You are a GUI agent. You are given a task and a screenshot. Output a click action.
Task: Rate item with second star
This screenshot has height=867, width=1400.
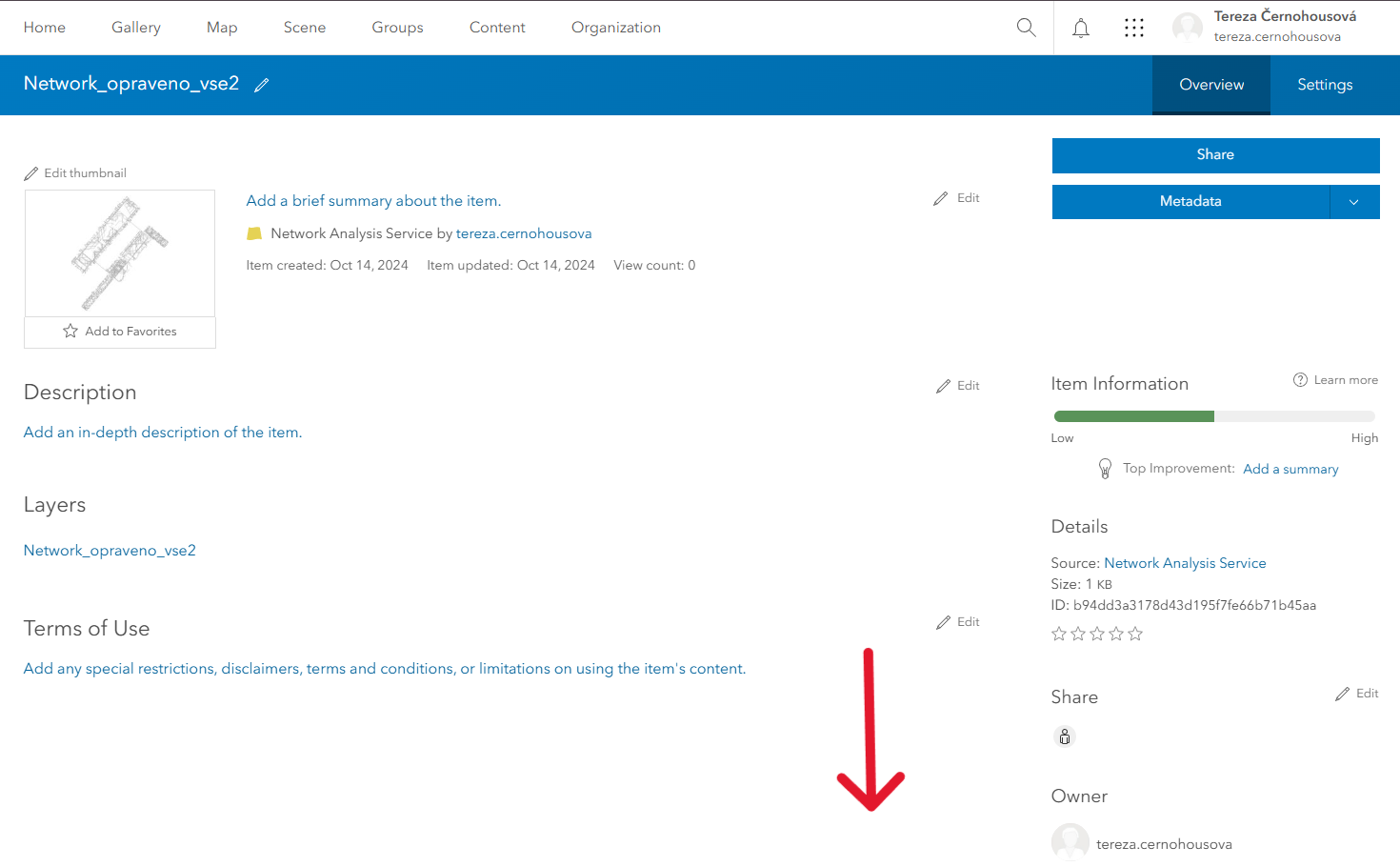(x=1078, y=634)
